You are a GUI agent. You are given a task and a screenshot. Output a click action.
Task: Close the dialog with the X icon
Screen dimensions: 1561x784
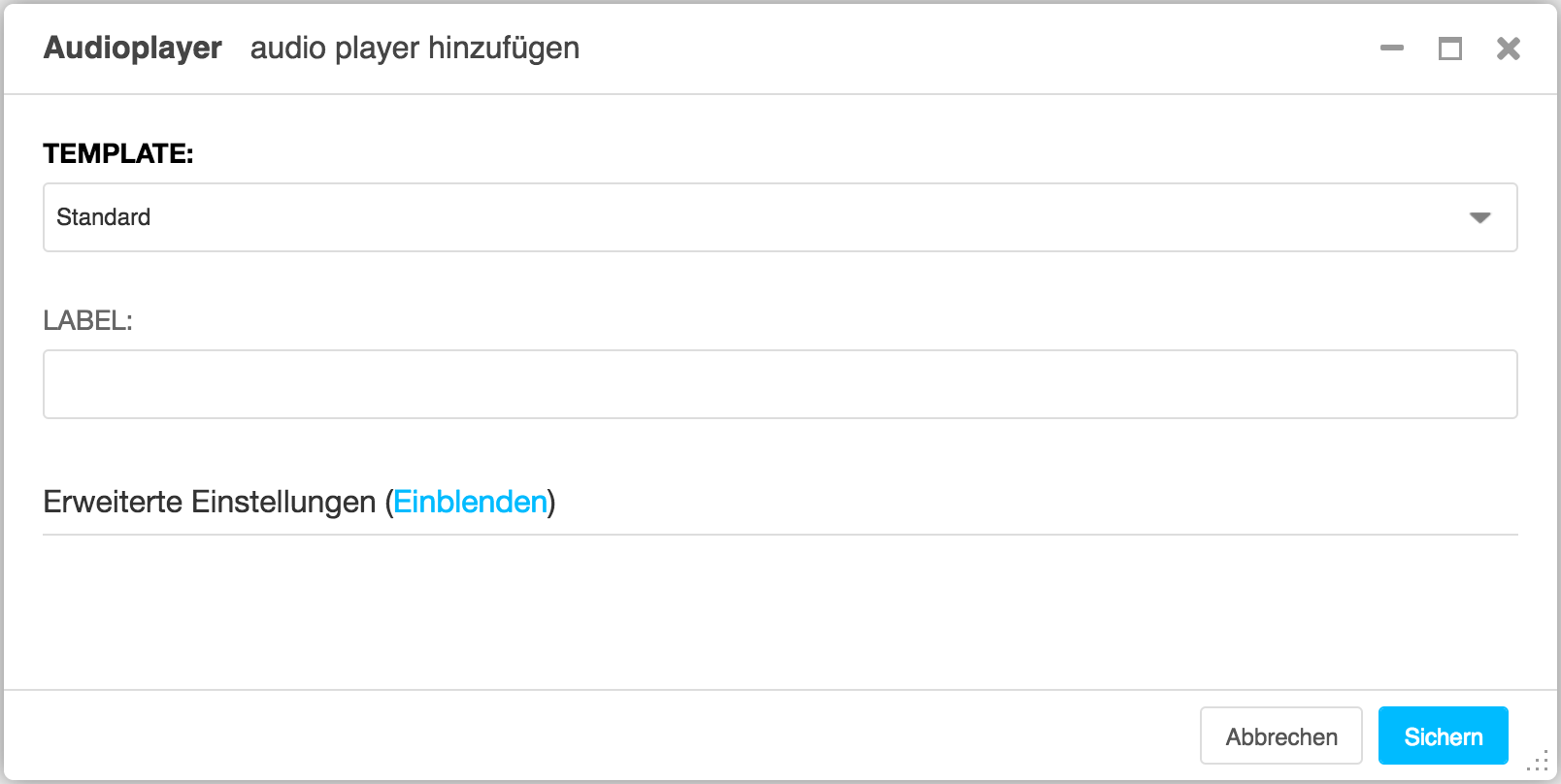pyautogui.click(x=1509, y=48)
